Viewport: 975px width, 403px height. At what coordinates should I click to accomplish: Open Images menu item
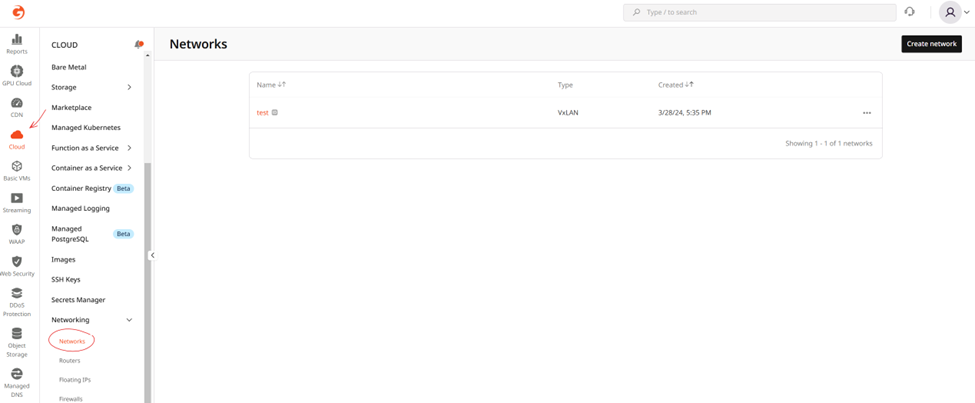tap(63, 259)
